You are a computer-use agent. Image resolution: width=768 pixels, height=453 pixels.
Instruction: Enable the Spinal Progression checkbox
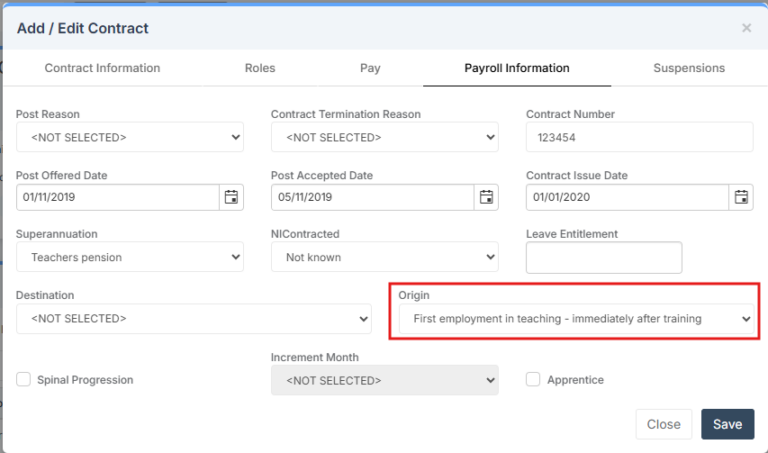pyautogui.click(x=24, y=379)
